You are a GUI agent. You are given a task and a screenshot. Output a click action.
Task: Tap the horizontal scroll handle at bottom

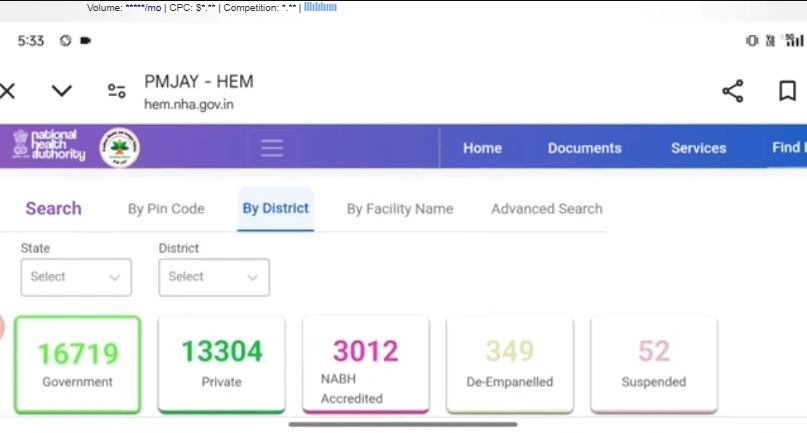[403, 424]
